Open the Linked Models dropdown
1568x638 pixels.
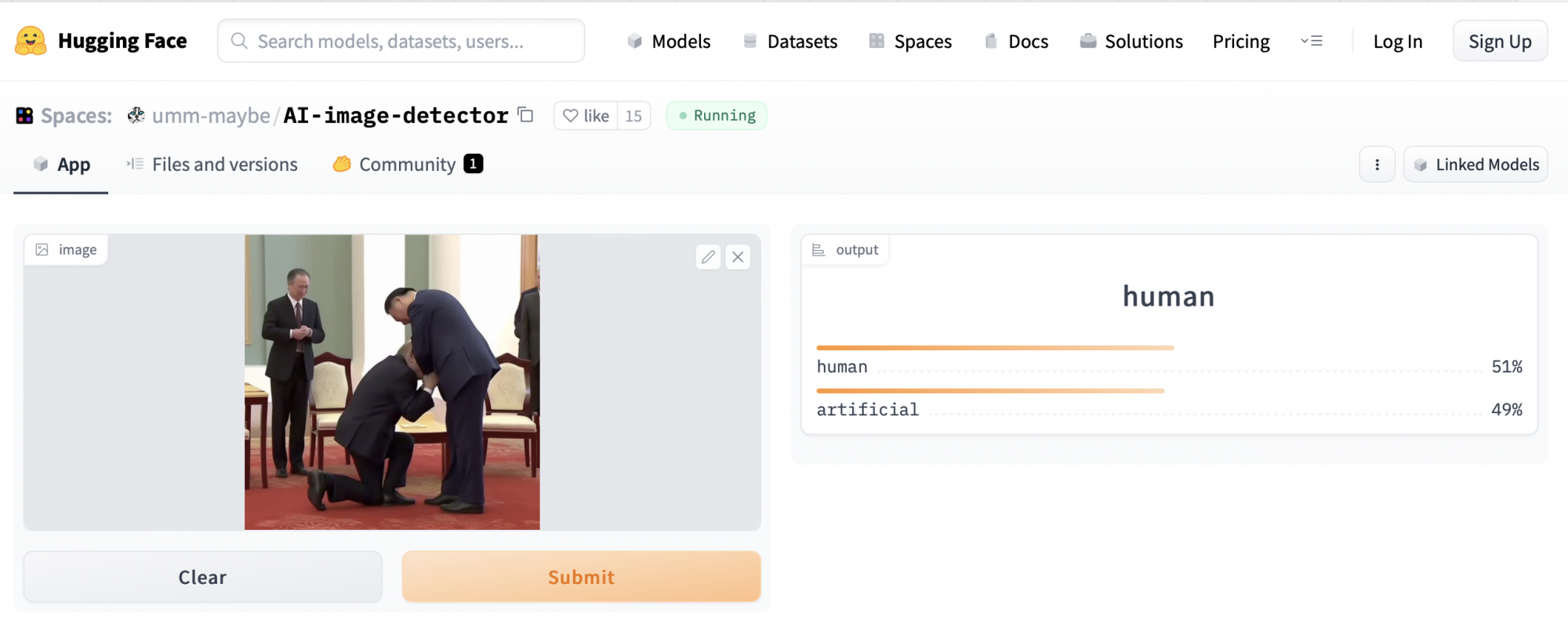(x=1475, y=165)
